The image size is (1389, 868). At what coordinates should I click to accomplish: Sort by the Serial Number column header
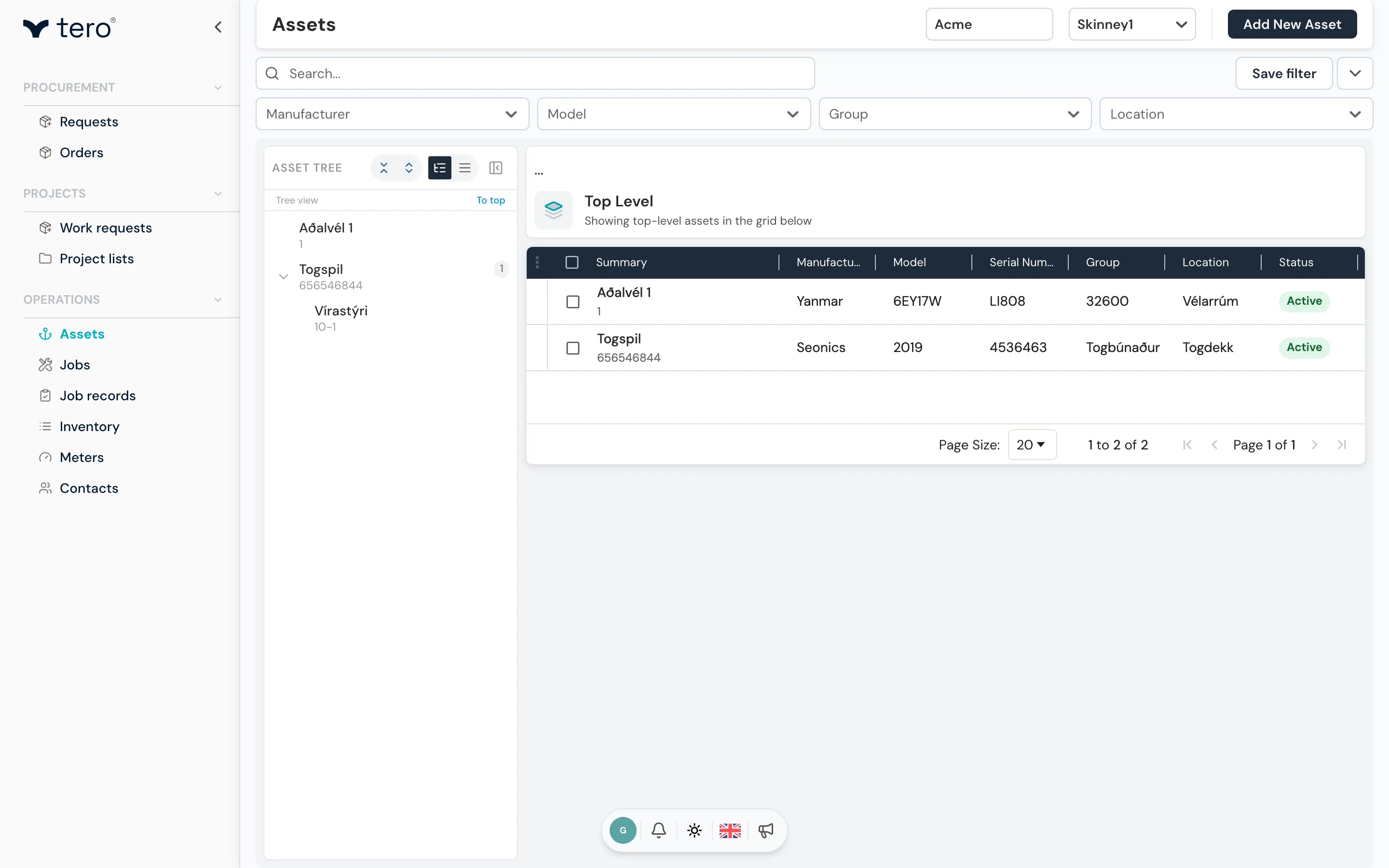coord(1021,262)
